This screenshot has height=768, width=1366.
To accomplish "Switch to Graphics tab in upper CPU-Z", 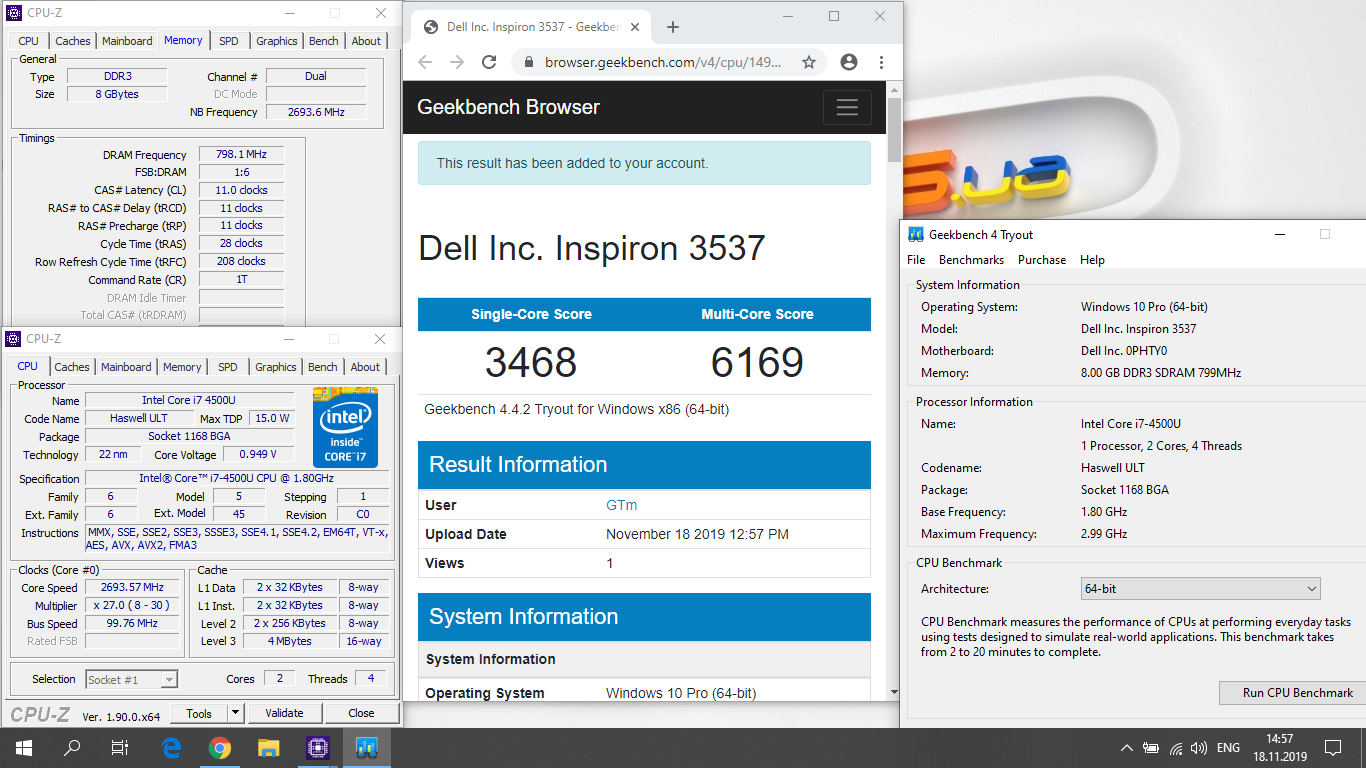I will (x=277, y=41).
